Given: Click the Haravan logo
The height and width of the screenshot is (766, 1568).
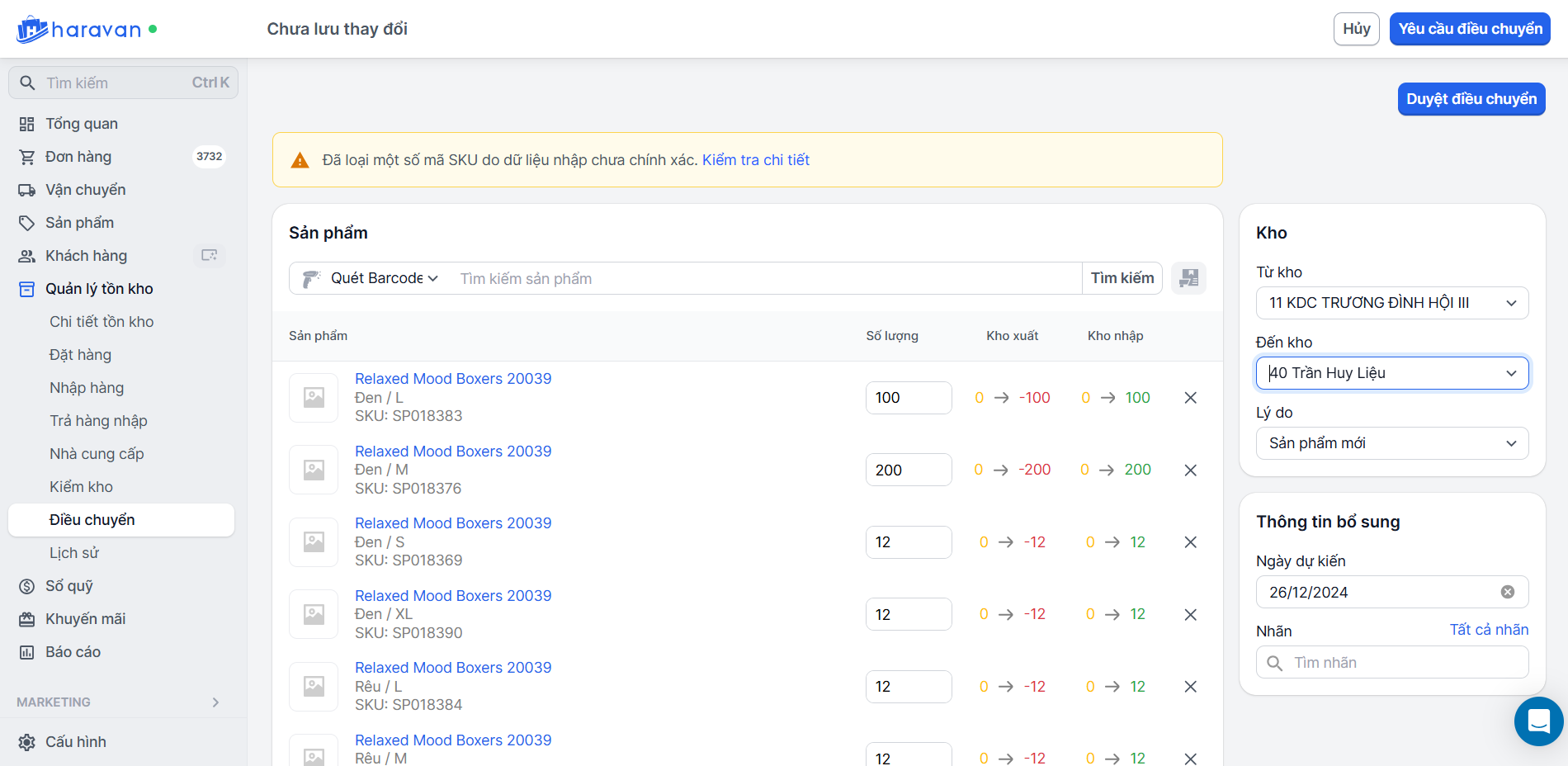Looking at the screenshot, I should point(79,30).
